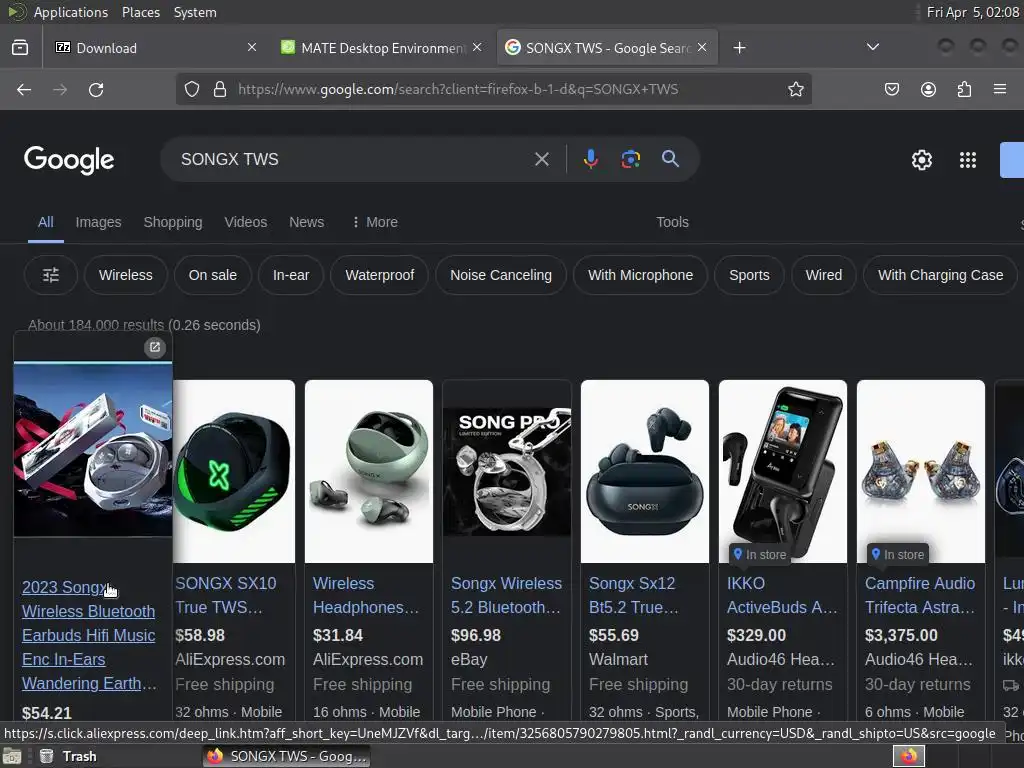Toggle the With Microphone filter chip
1024x768 pixels.
pyautogui.click(x=640, y=275)
